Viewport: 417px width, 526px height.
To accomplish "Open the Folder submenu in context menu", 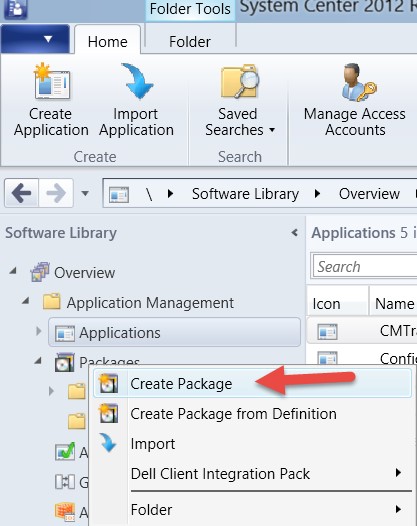I will click(x=252, y=510).
